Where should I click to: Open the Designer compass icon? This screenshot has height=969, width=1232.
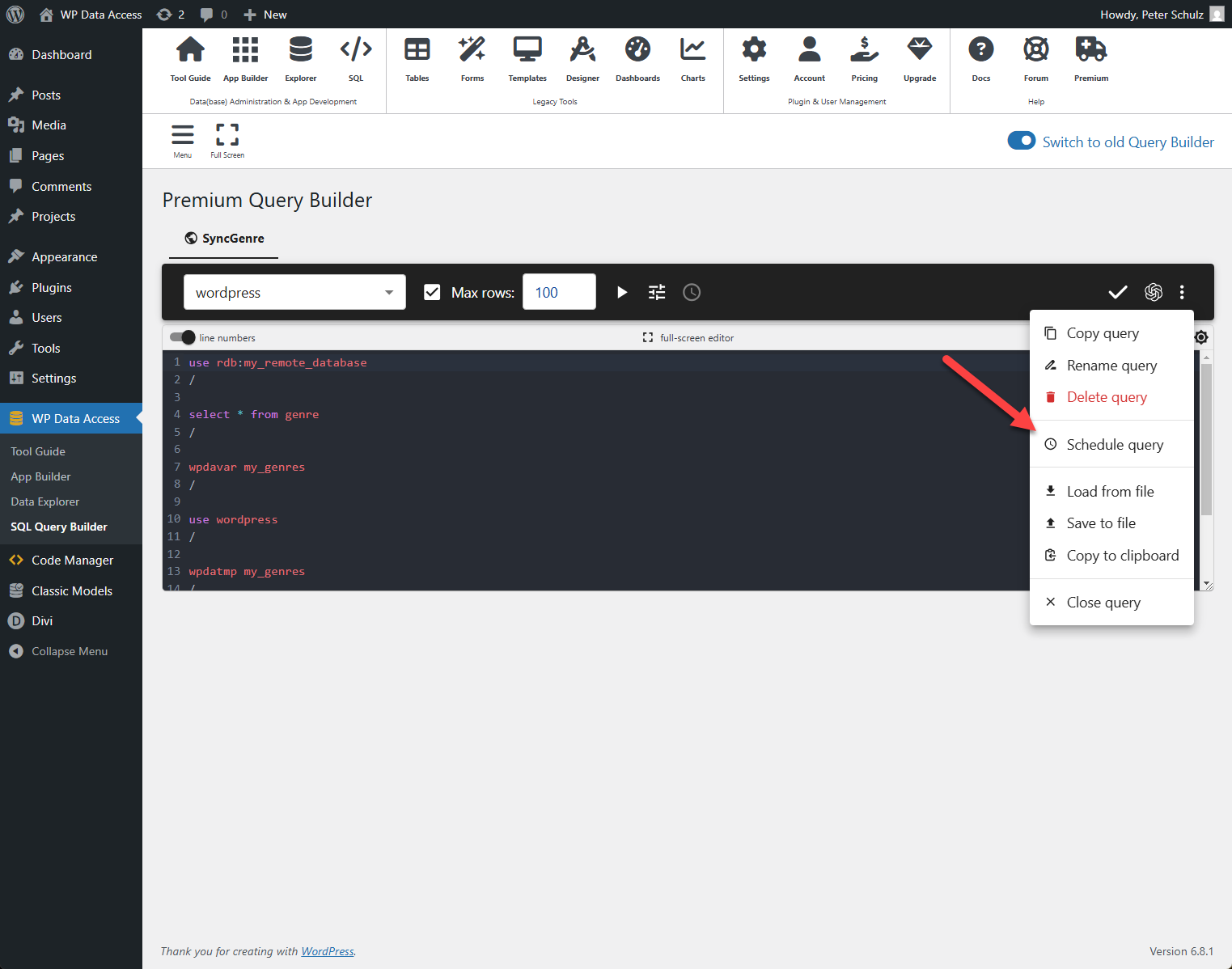[x=582, y=50]
